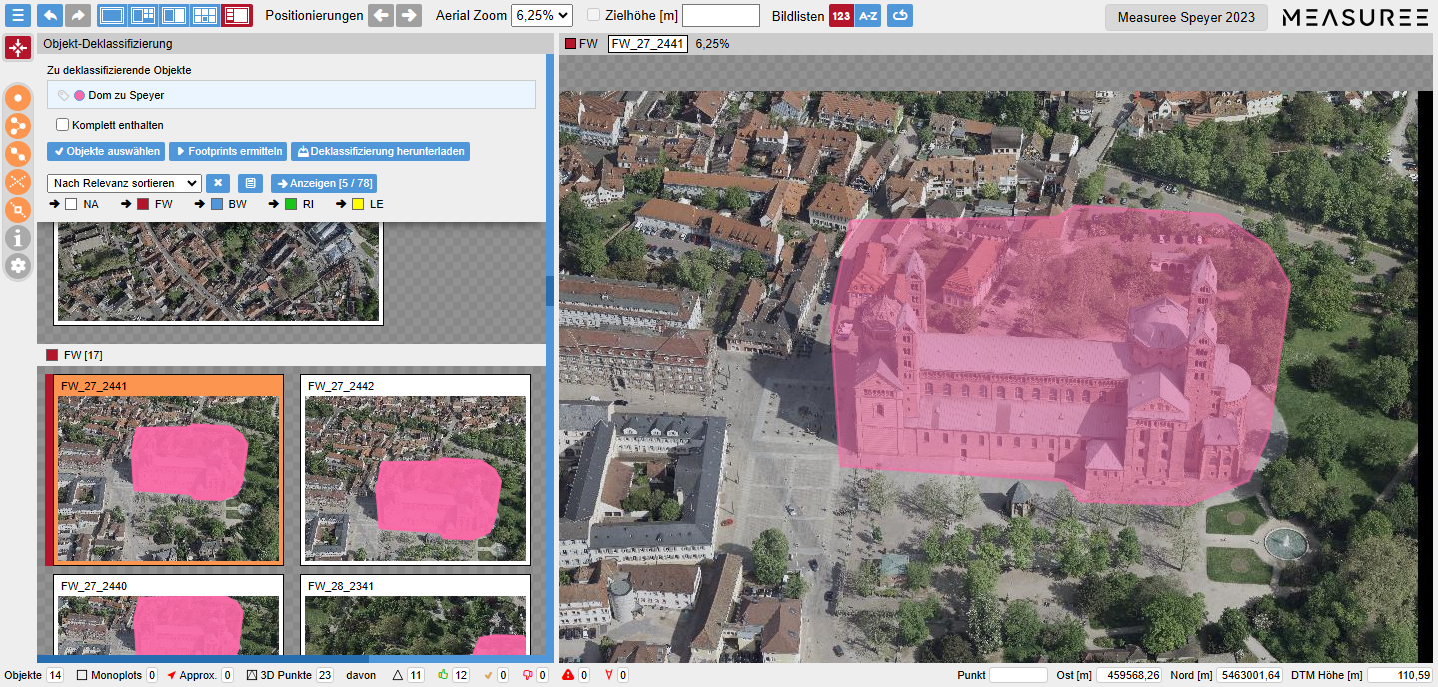This screenshot has height=687, width=1438.
Task: Select the single-view layout icon
Action: click(x=112, y=16)
